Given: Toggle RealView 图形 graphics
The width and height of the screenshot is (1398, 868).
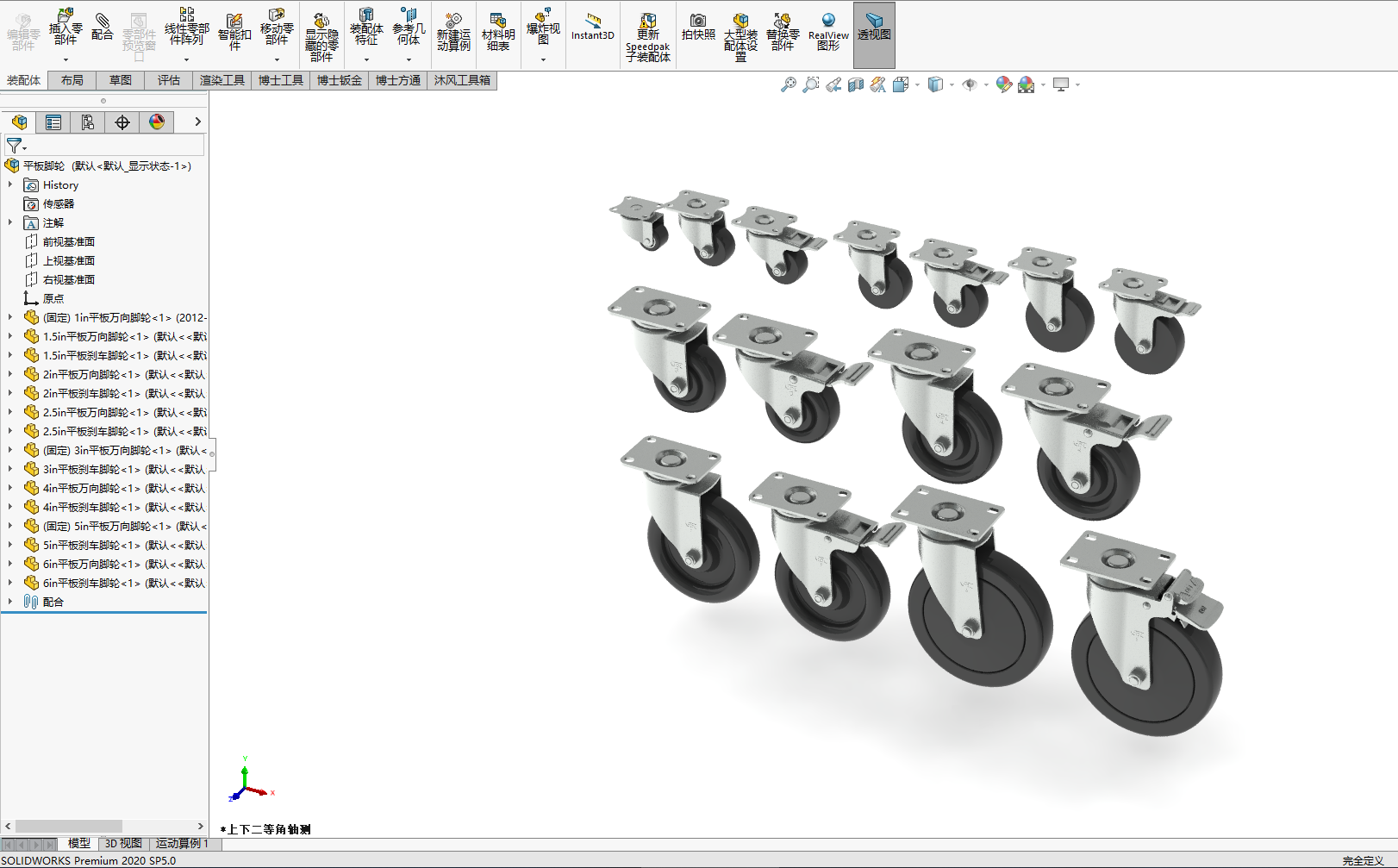Looking at the screenshot, I should pyautogui.click(x=827, y=31).
